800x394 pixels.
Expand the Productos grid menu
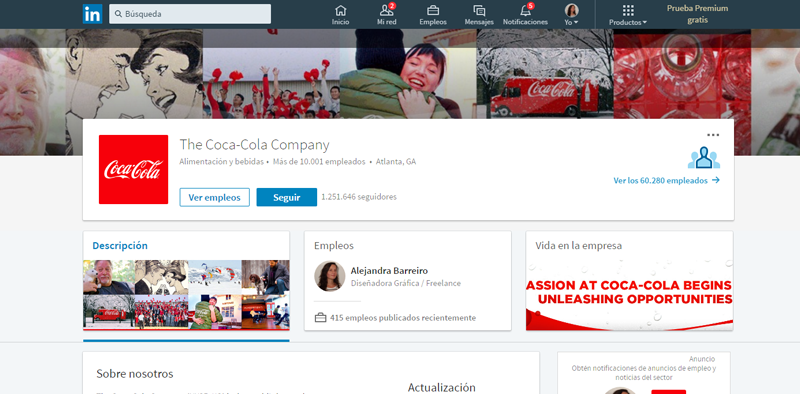click(628, 15)
